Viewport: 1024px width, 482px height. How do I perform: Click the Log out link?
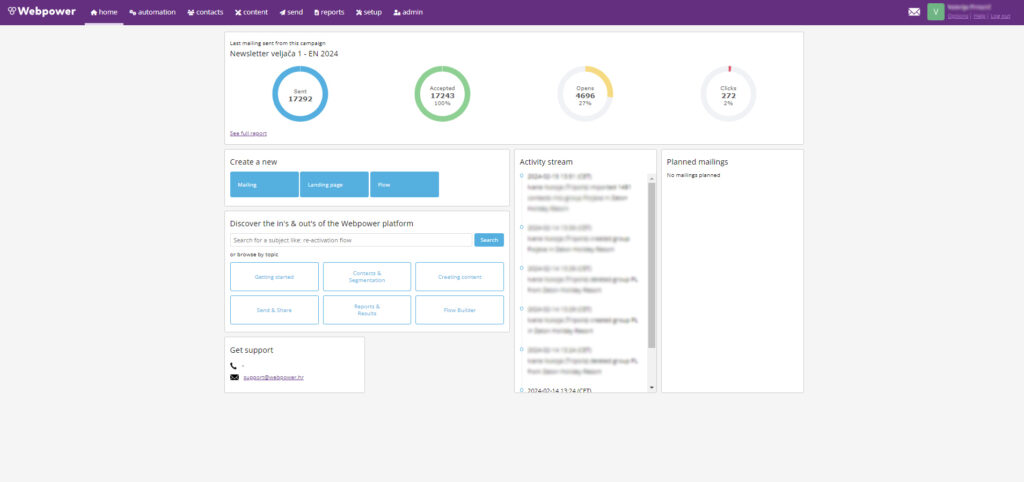(999, 17)
